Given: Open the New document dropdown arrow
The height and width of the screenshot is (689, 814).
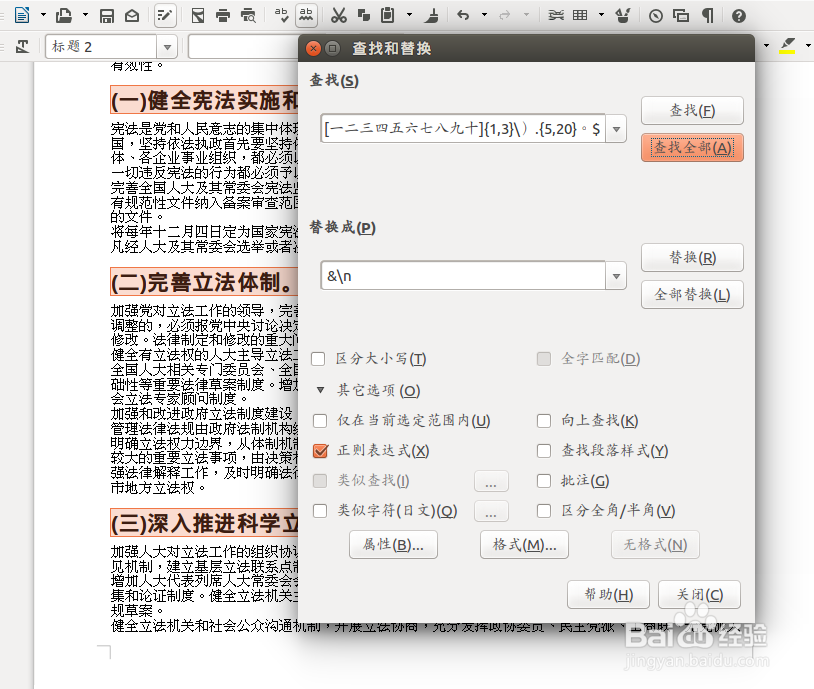Looking at the screenshot, I should [x=43, y=16].
